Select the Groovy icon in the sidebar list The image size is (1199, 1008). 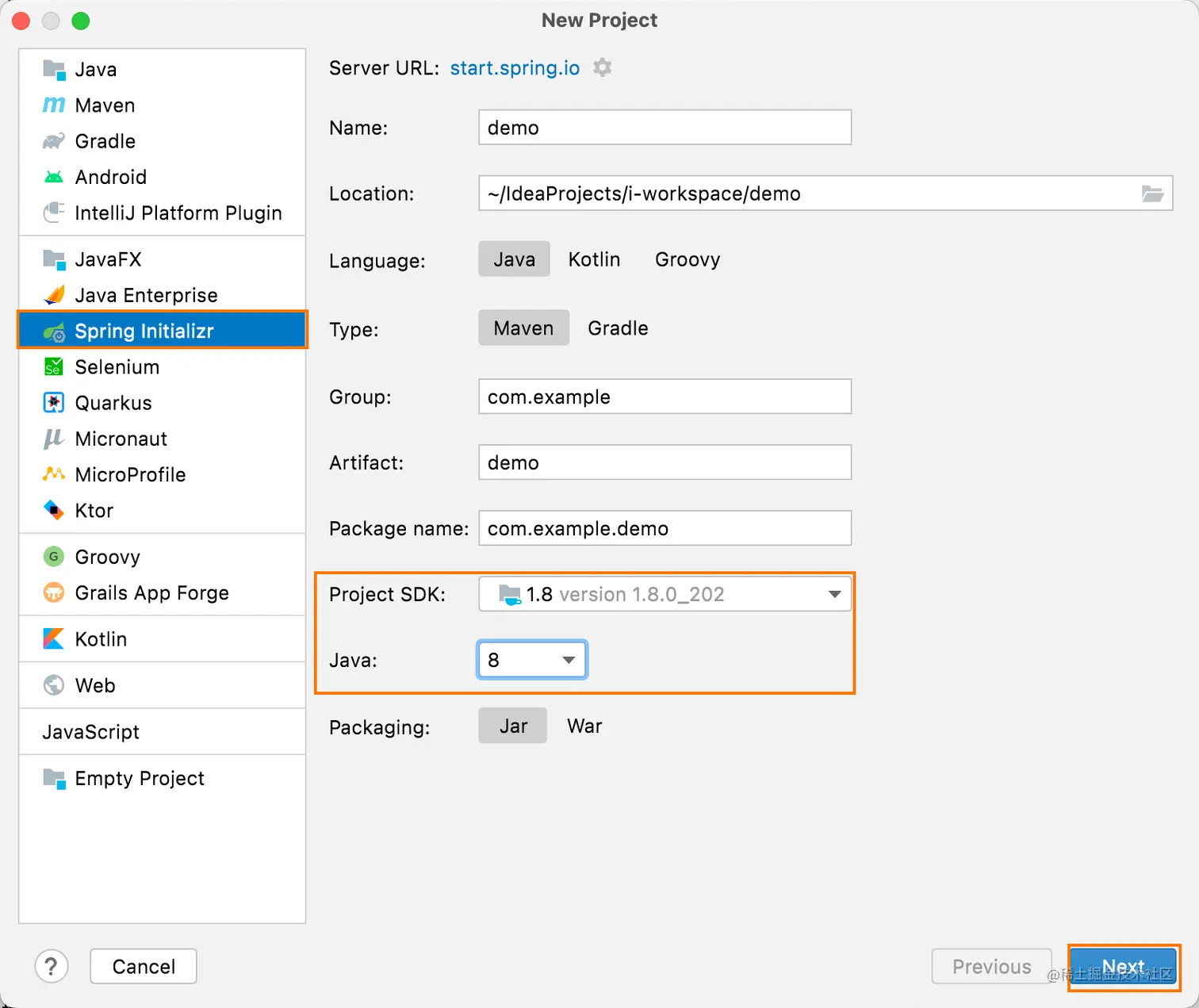coord(54,557)
